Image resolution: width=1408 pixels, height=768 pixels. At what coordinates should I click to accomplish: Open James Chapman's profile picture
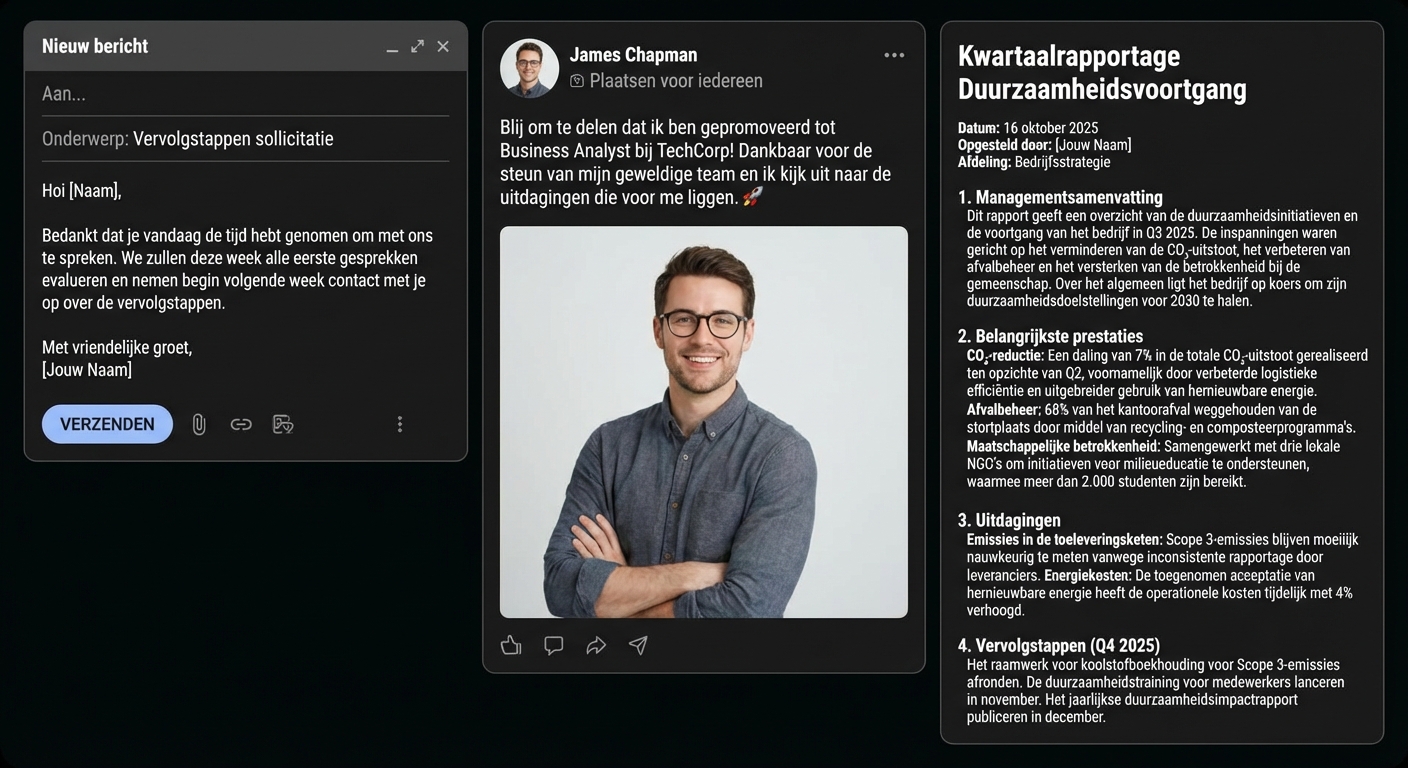(x=529, y=68)
